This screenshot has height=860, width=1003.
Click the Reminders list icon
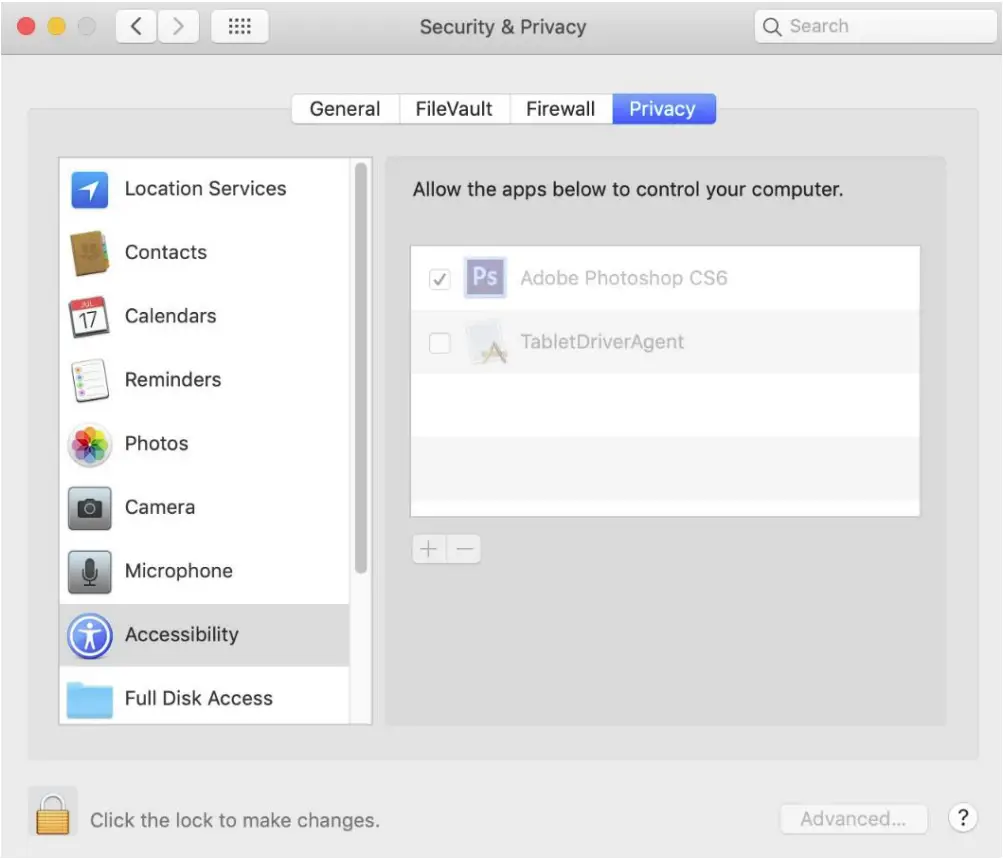click(x=90, y=380)
